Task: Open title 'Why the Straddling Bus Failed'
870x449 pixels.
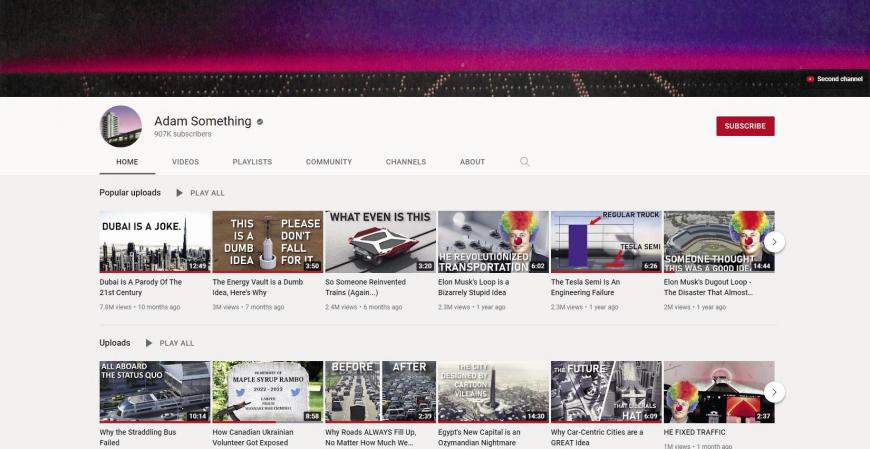Action: tap(138, 437)
